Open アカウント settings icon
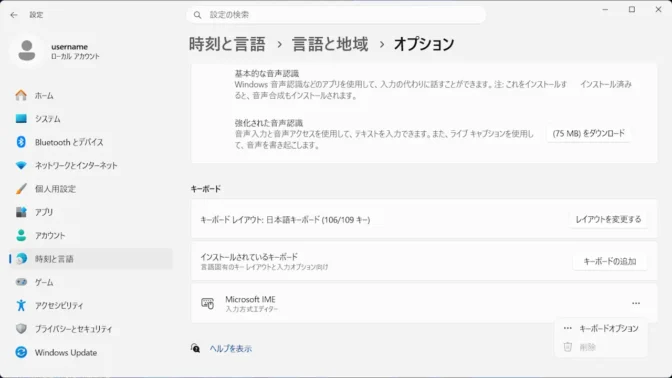 click(x=21, y=235)
